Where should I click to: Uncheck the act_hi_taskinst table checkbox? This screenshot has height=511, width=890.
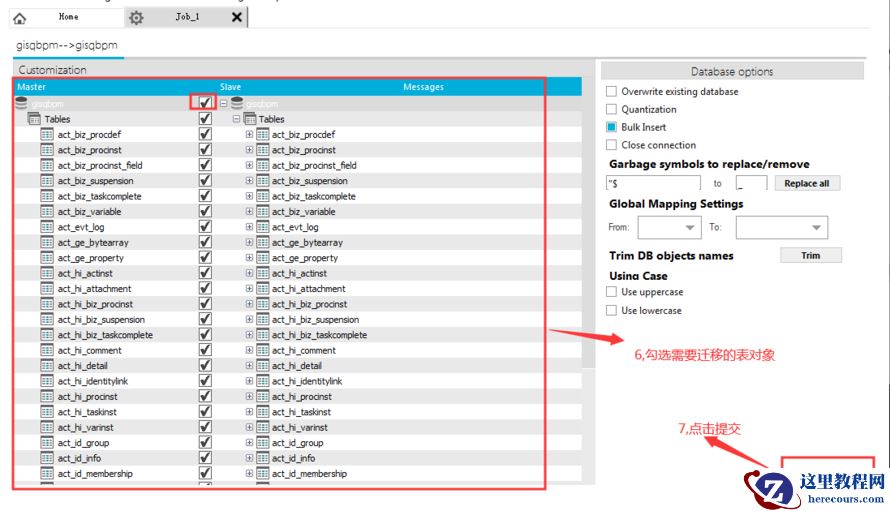point(205,412)
